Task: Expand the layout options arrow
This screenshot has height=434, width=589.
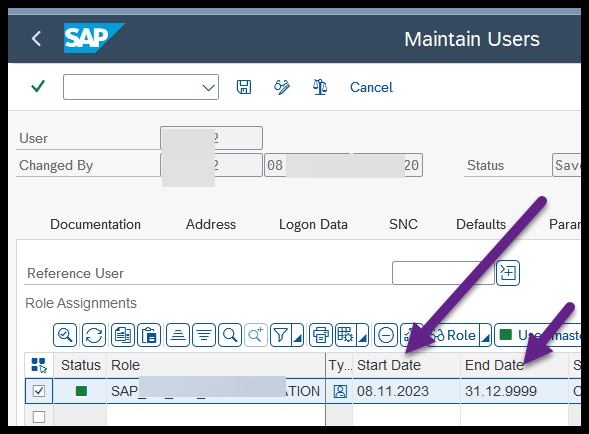Action: pyautogui.click(x=363, y=335)
